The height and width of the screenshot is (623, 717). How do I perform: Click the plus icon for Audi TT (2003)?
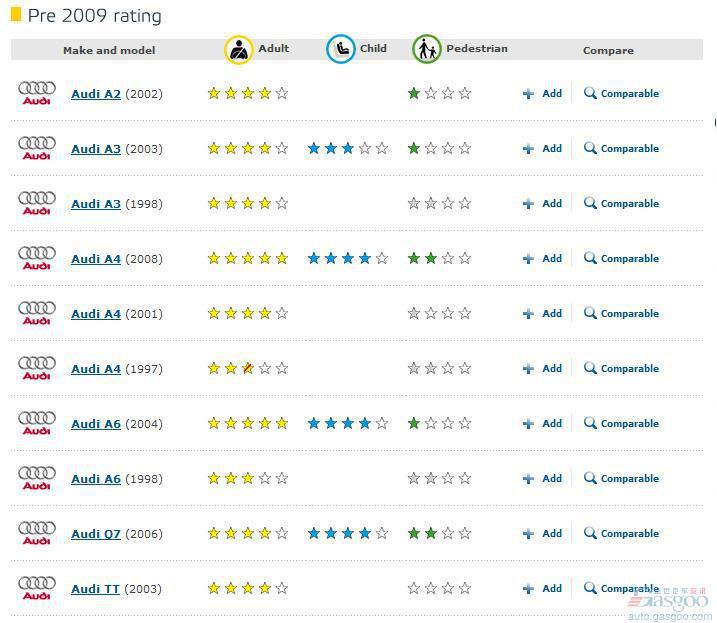coord(528,589)
